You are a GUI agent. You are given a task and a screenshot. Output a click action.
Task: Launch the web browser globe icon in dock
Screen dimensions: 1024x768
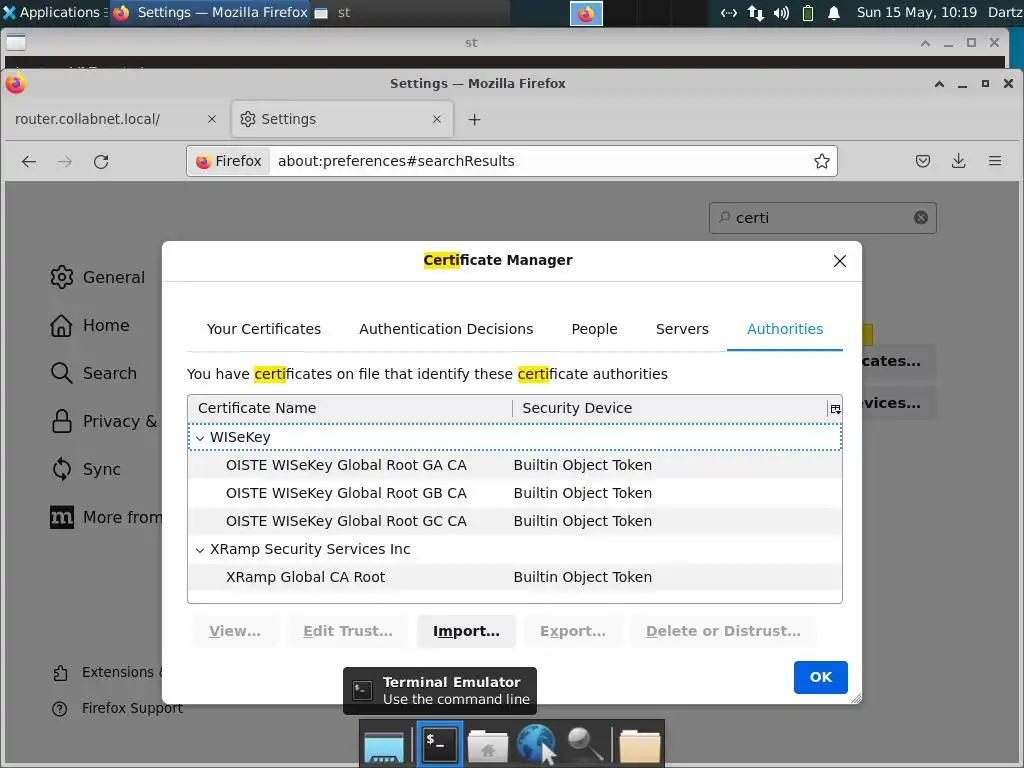click(536, 744)
